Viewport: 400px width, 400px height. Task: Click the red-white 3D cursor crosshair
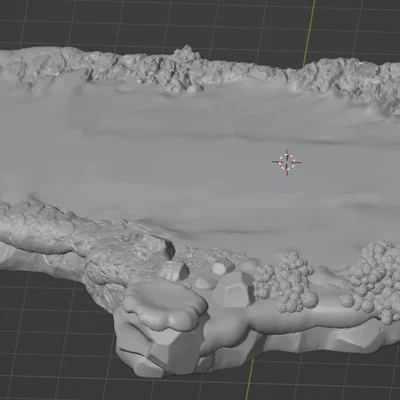[x=287, y=162]
